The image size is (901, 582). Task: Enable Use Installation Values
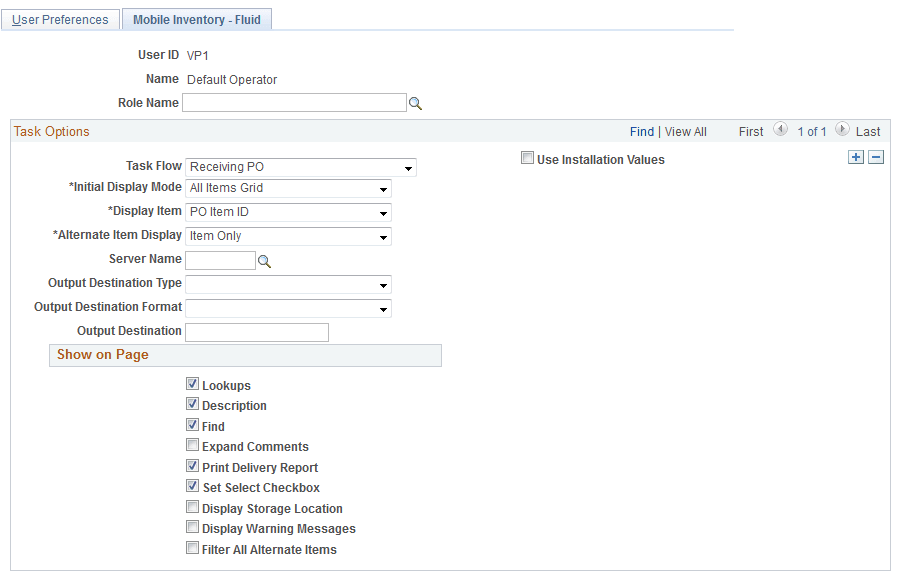pos(528,158)
